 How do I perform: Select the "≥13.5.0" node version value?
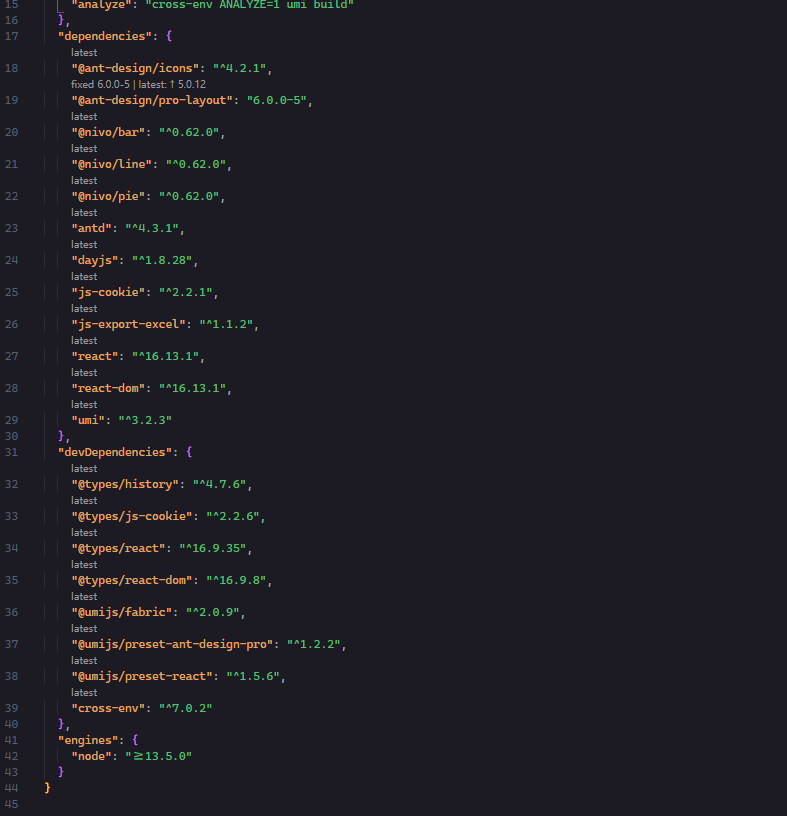[158, 756]
